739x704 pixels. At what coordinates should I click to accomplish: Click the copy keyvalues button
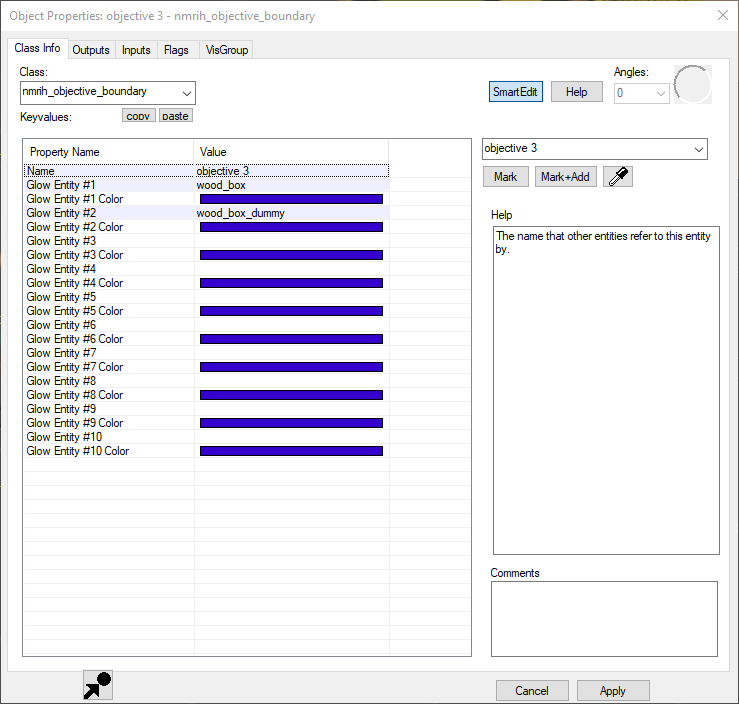click(139, 115)
